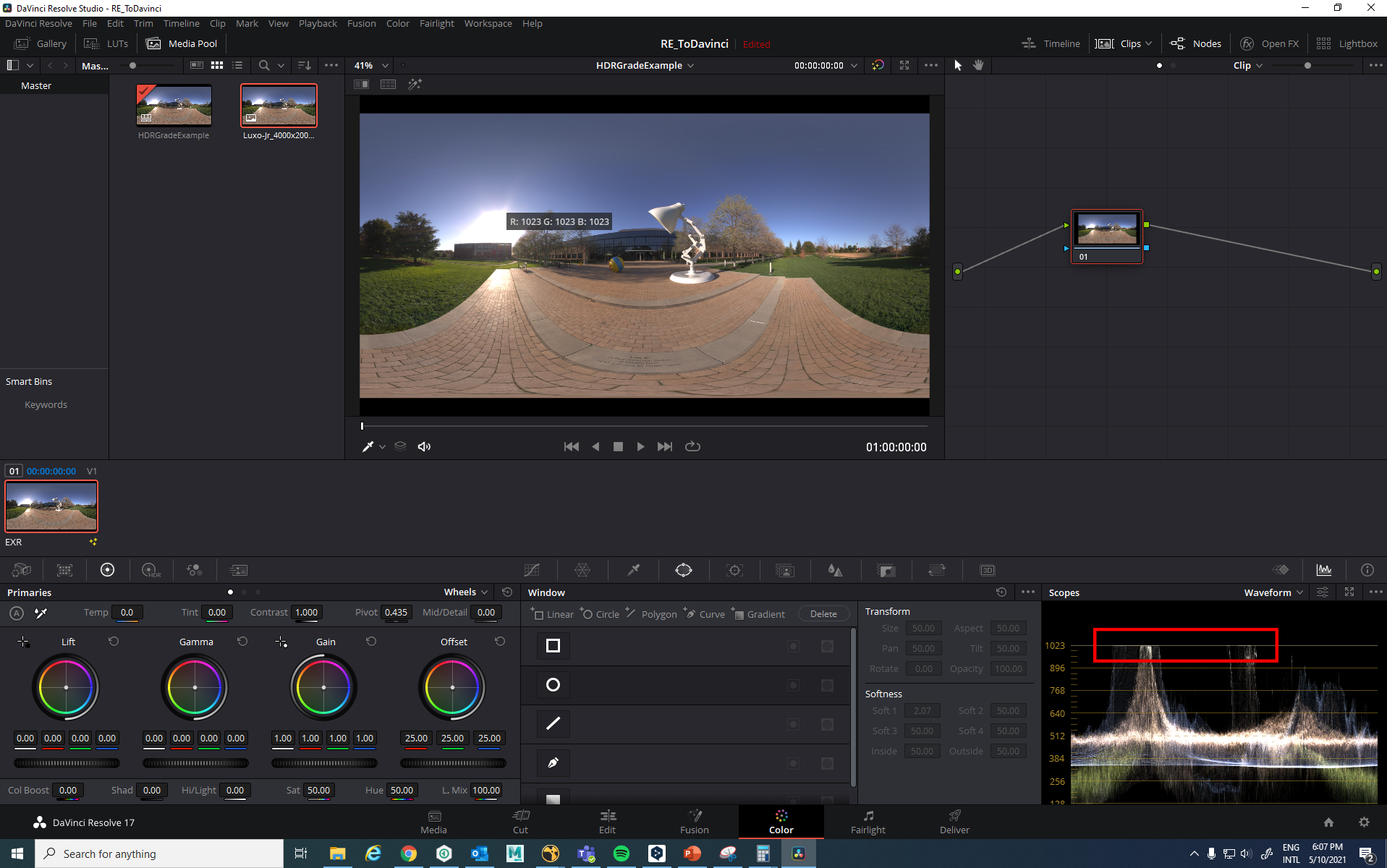Open RGB Mixer palette icon

[x=195, y=570]
